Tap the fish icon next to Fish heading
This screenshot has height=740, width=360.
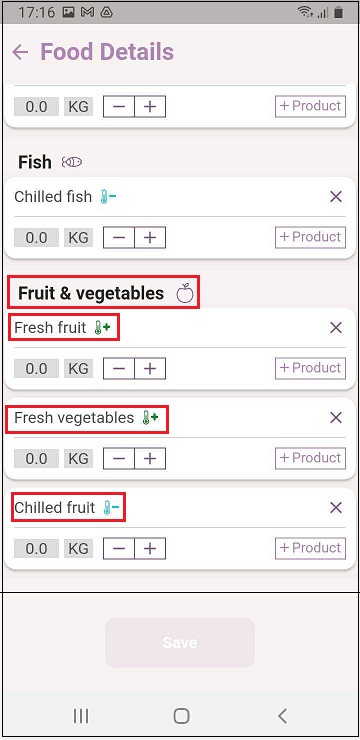tap(72, 162)
